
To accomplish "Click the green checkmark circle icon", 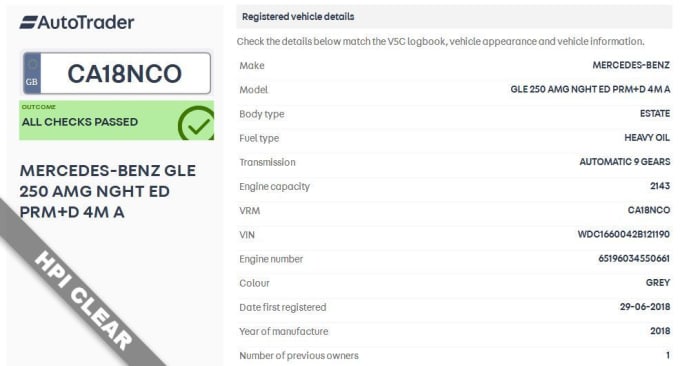I will tap(196, 124).
